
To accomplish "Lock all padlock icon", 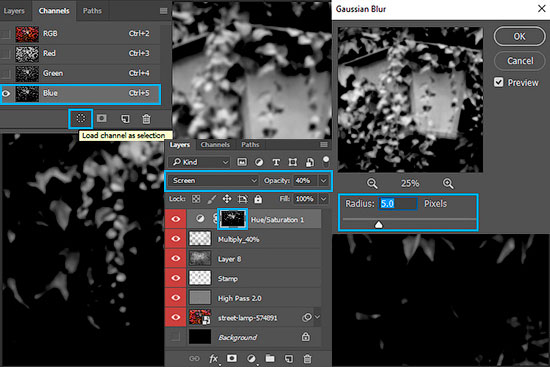I will coord(258,199).
